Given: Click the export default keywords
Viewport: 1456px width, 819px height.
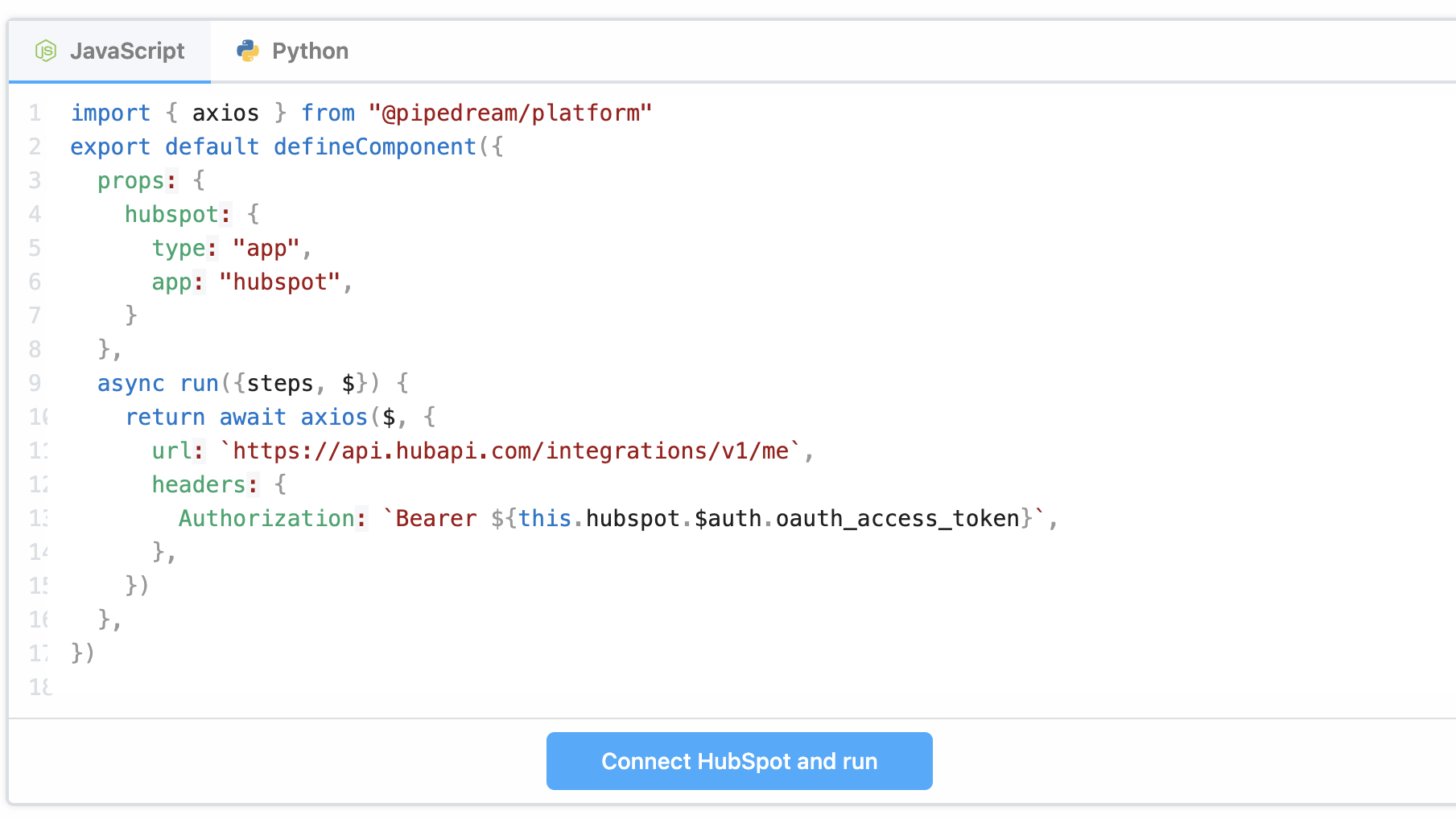Looking at the screenshot, I should (165, 146).
